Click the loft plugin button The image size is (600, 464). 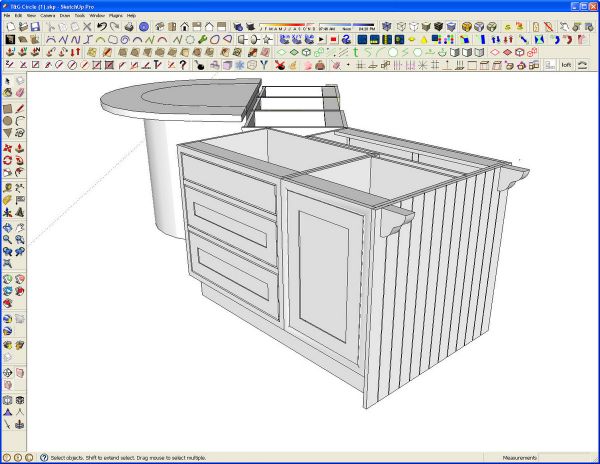[566, 65]
